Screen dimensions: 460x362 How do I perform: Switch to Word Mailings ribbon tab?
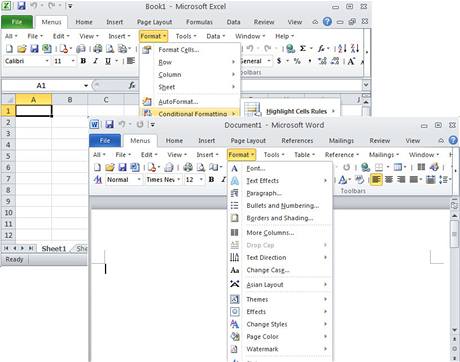tap(341, 141)
